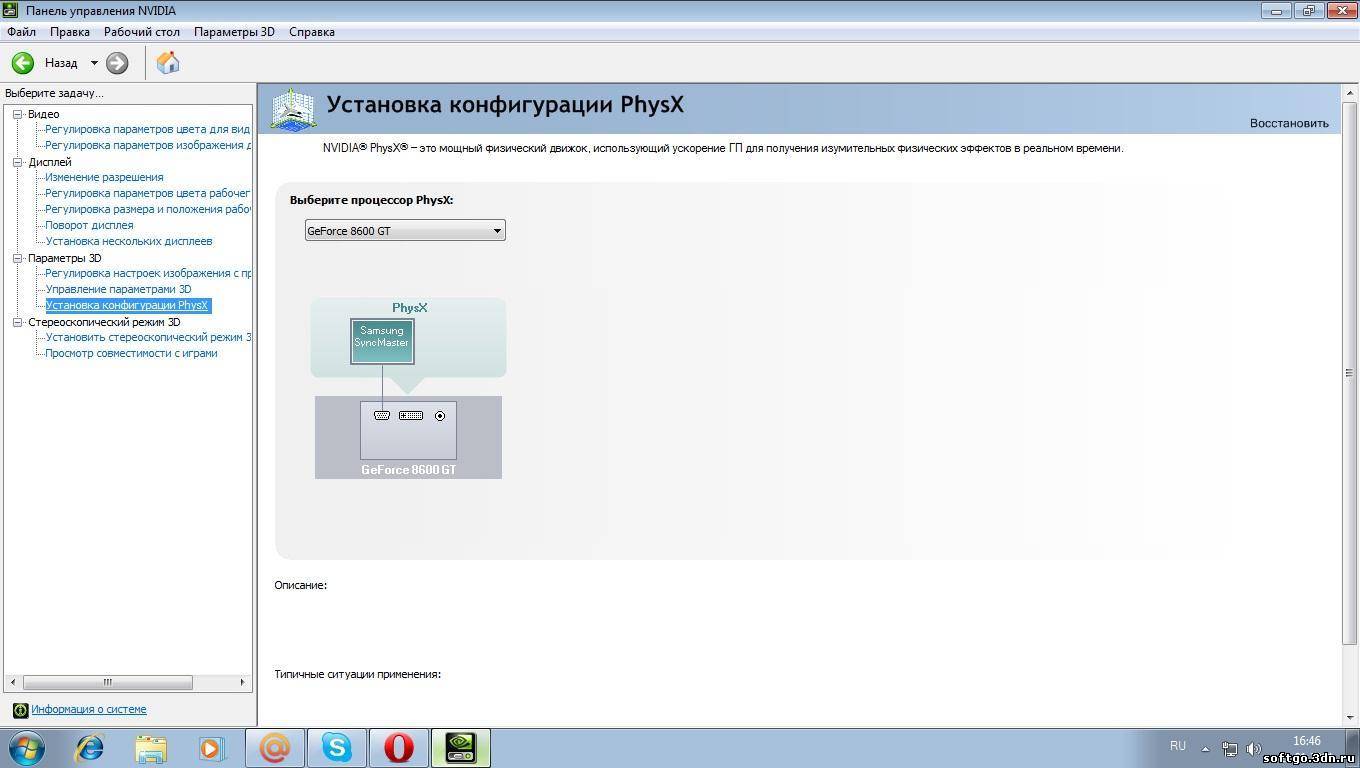The image size is (1360, 768).
Task: Open Opera browser from the taskbar
Action: point(398,748)
